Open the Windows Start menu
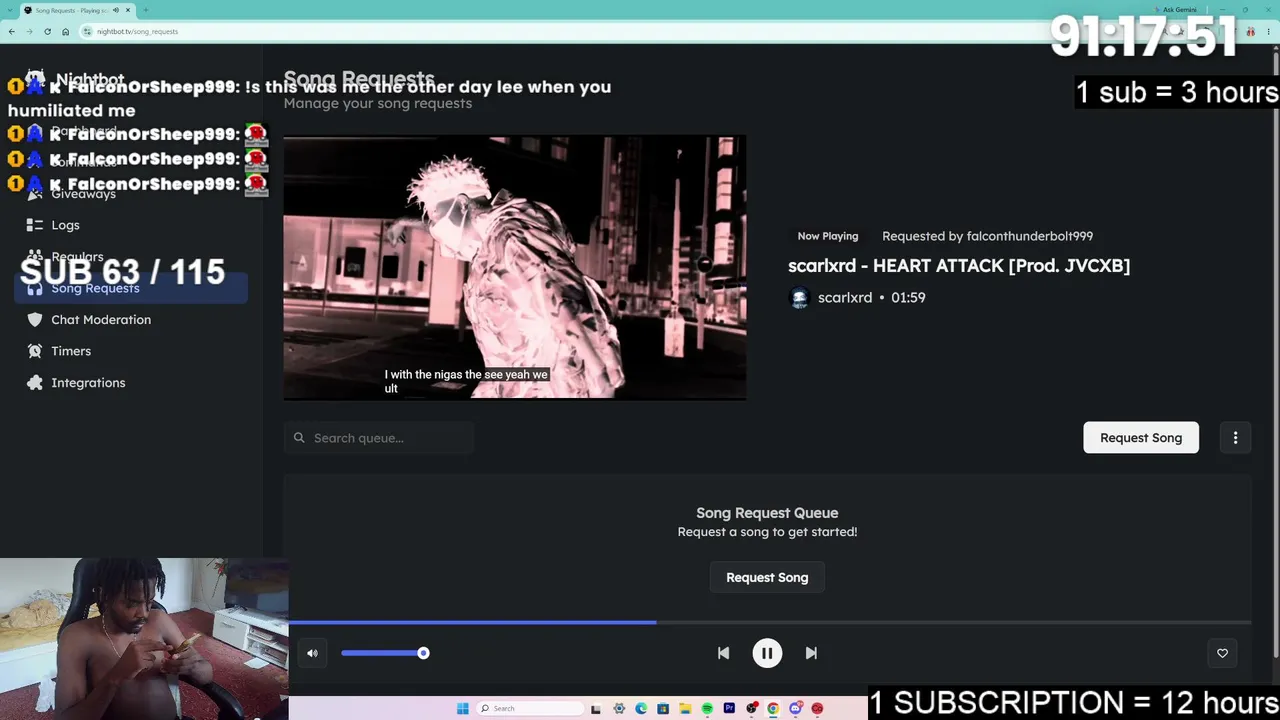Viewport: 1280px width, 720px height. (463, 709)
